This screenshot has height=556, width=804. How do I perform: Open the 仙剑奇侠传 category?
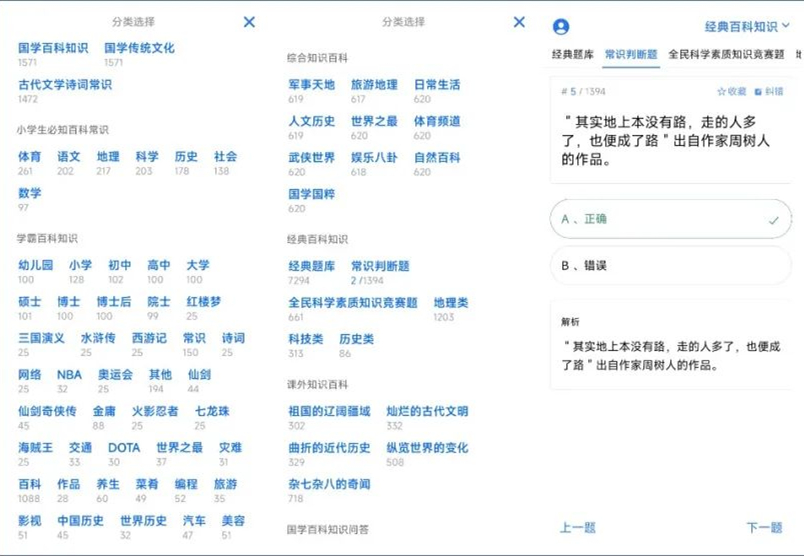click(47, 411)
